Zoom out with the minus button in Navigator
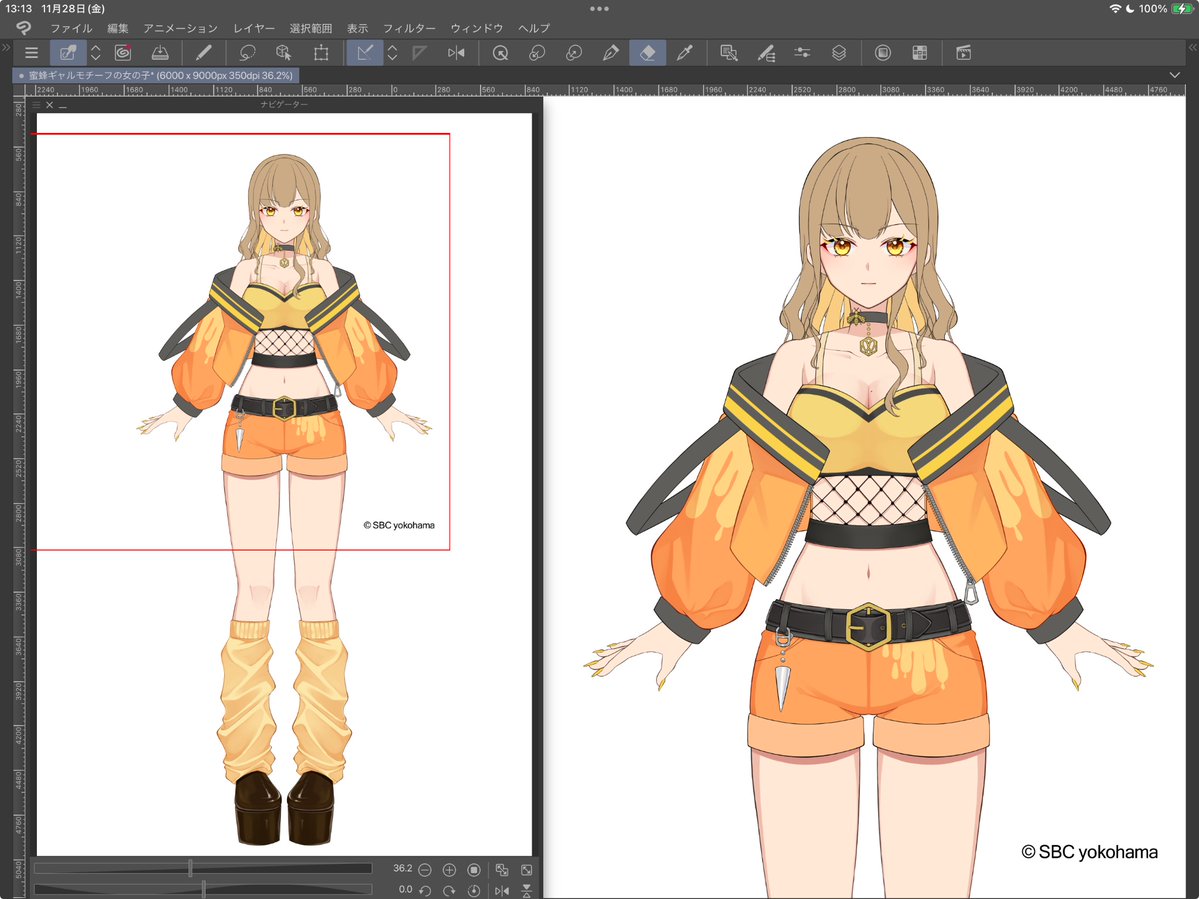 click(x=425, y=870)
